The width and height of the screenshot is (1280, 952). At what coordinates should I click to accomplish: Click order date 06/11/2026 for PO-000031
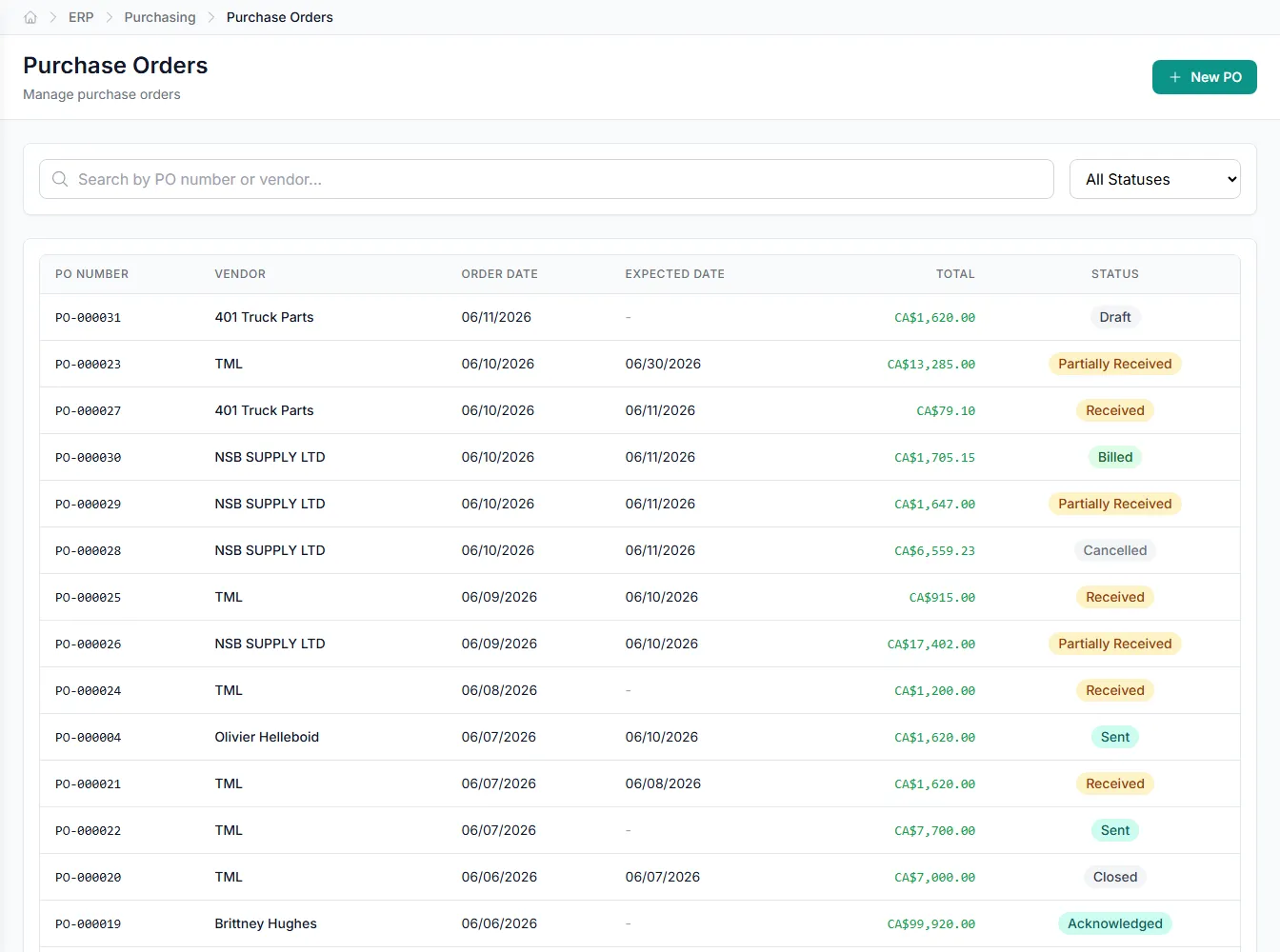point(496,317)
